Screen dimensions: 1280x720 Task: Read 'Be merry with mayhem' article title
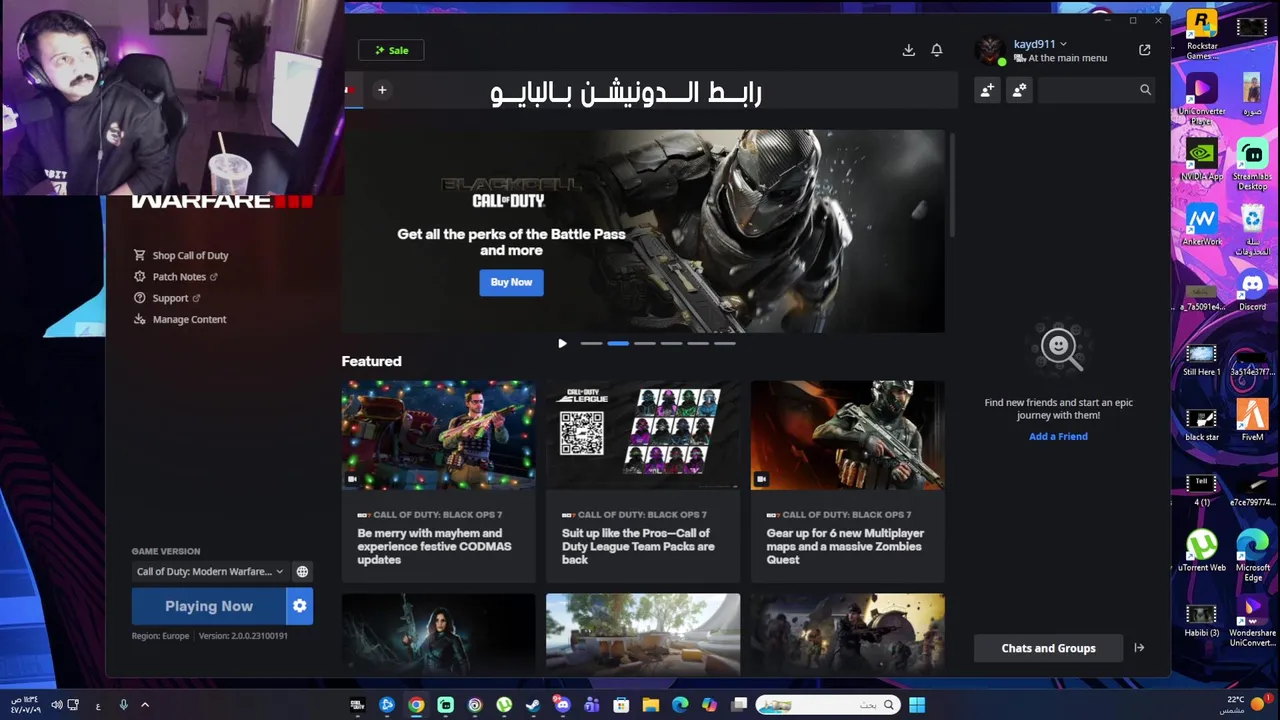click(434, 546)
